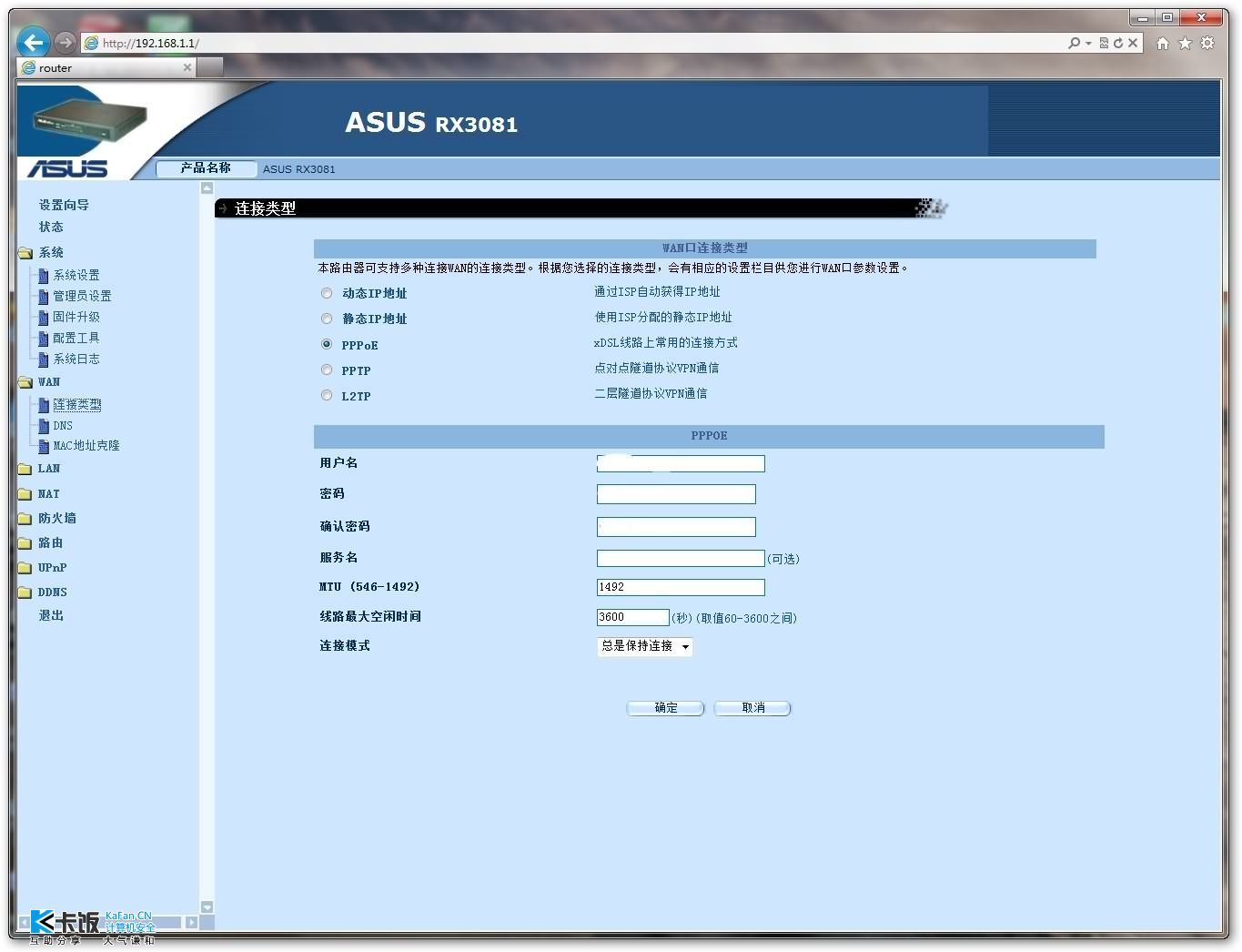Select PPTP radio button

pyautogui.click(x=327, y=370)
